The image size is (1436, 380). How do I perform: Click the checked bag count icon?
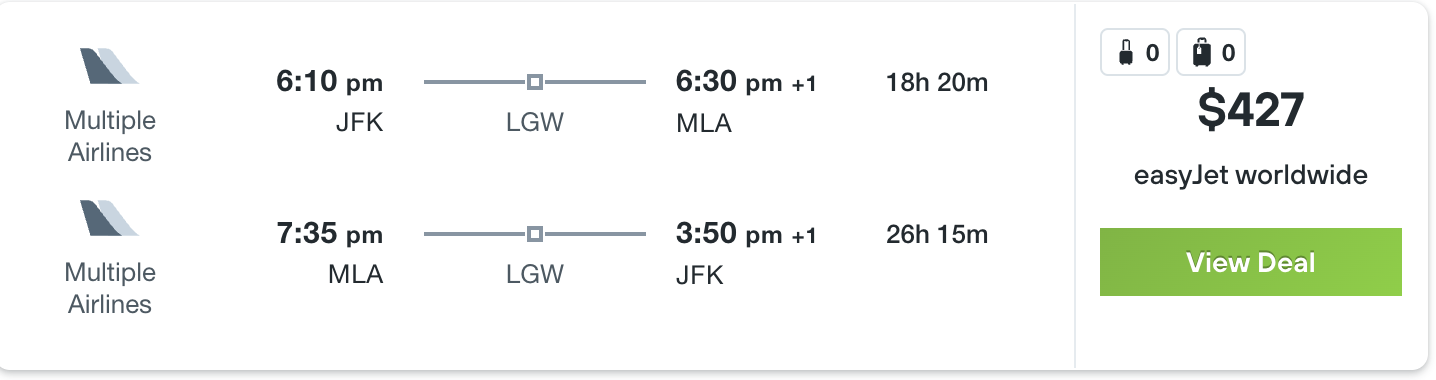[x=1211, y=52]
